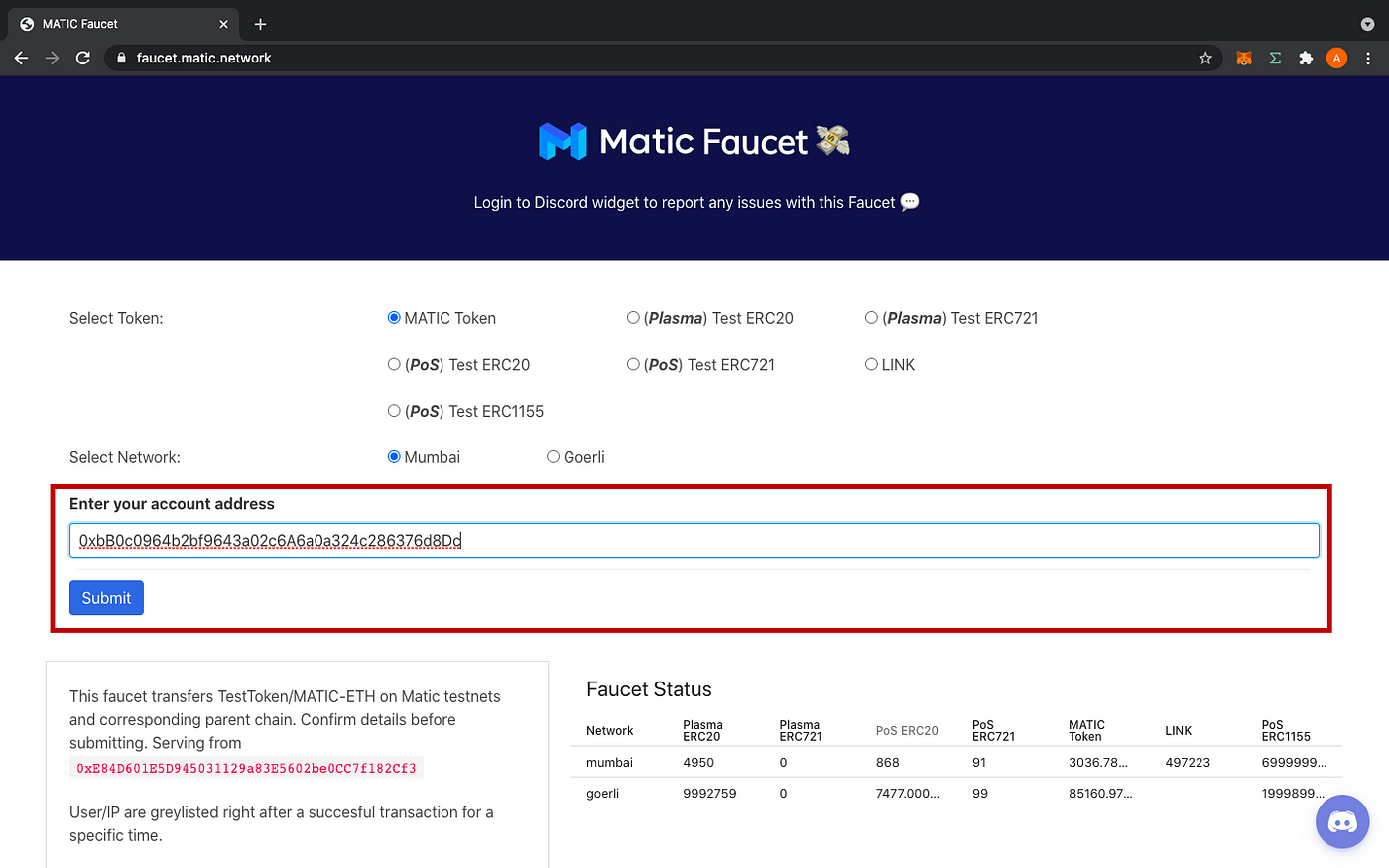Close the MATIC Faucet tab

tap(223, 24)
